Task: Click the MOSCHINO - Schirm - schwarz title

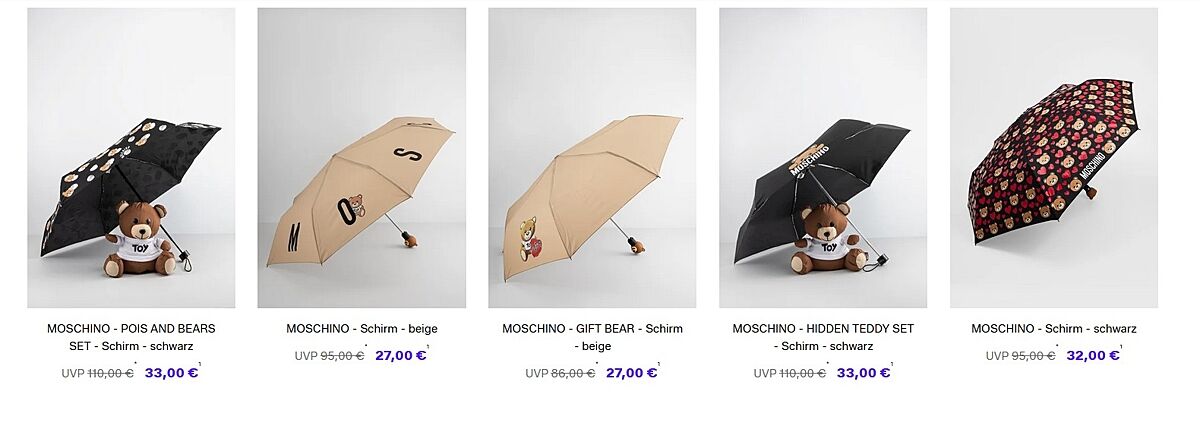Action: tap(1054, 328)
